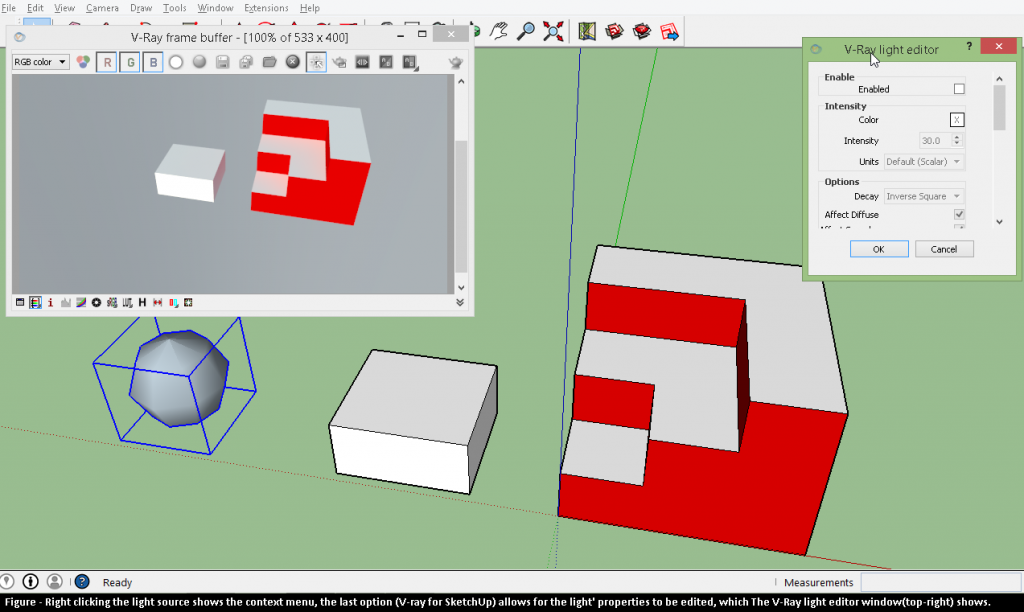This screenshot has width=1024, height=612.
Task: Open the Extensions menu
Action: (x=266, y=8)
